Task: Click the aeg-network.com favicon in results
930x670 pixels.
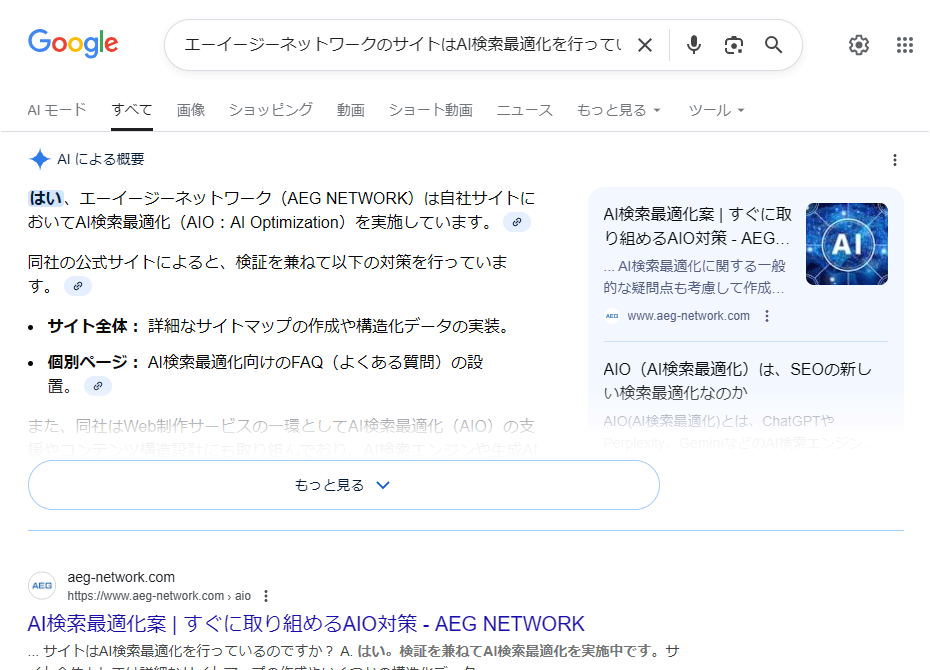Action: point(40,585)
